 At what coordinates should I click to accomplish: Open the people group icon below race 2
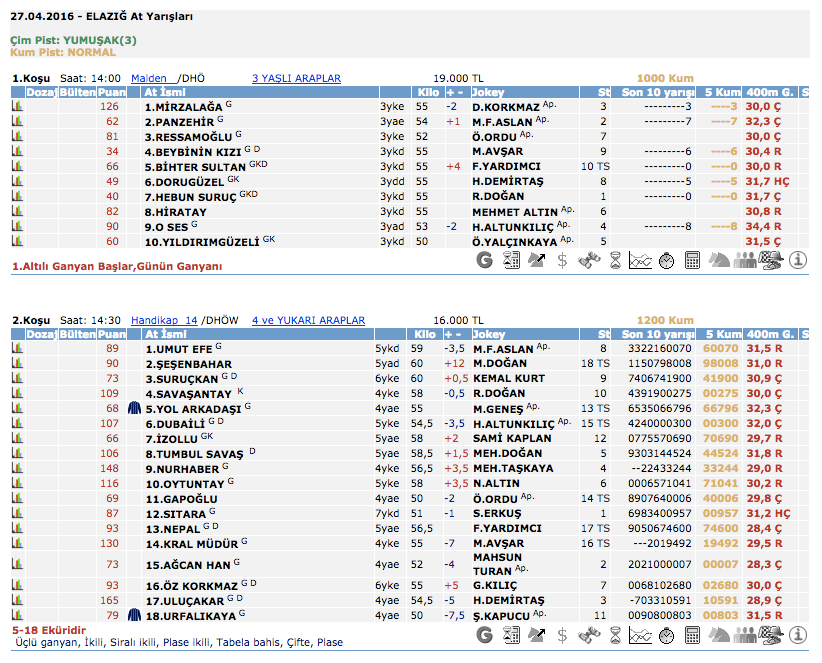pos(745,635)
